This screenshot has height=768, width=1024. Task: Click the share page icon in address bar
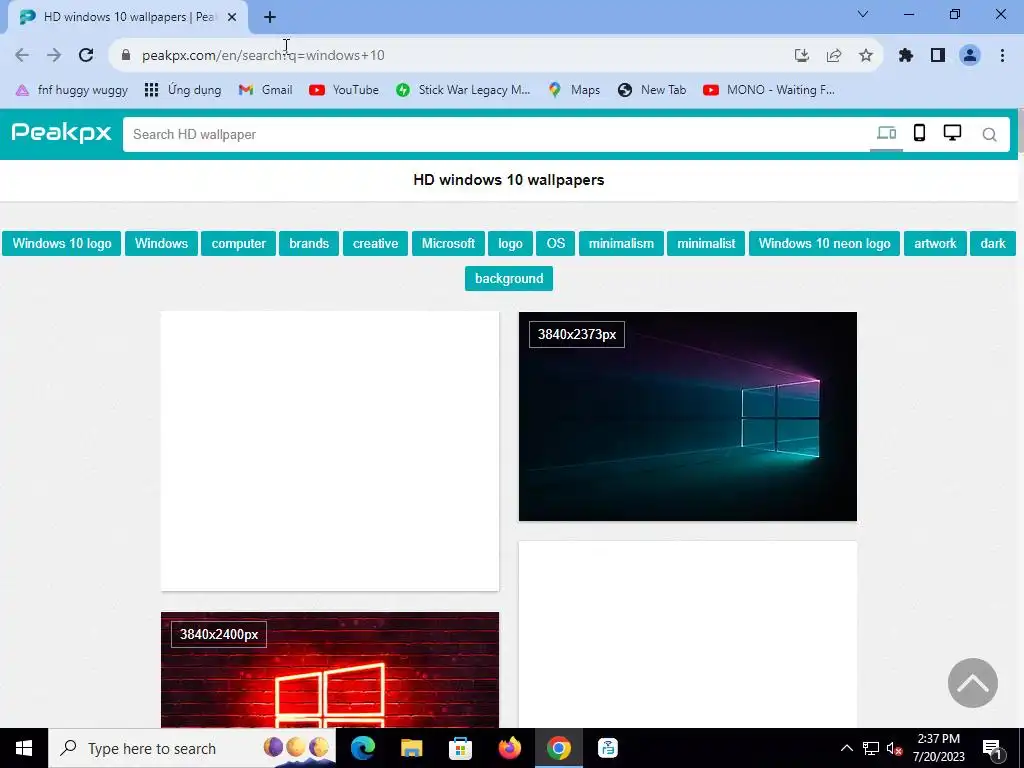834,56
